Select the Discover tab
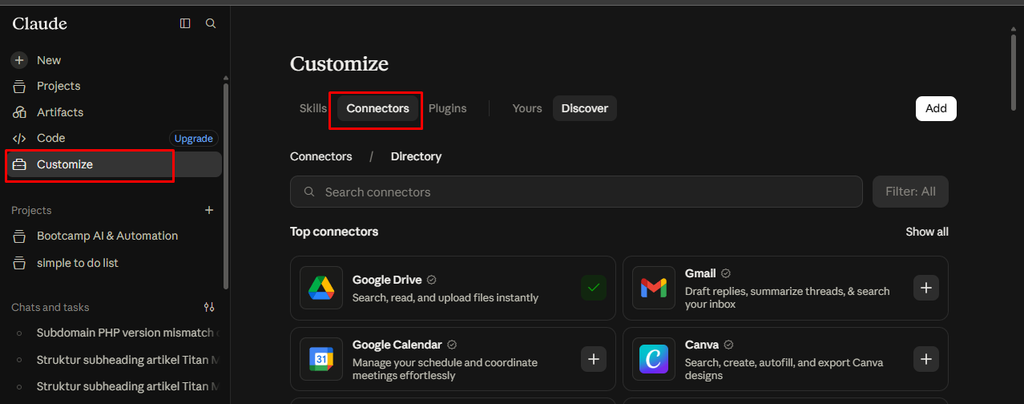The width and height of the screenshot is (1024, 404). (584, 108)
